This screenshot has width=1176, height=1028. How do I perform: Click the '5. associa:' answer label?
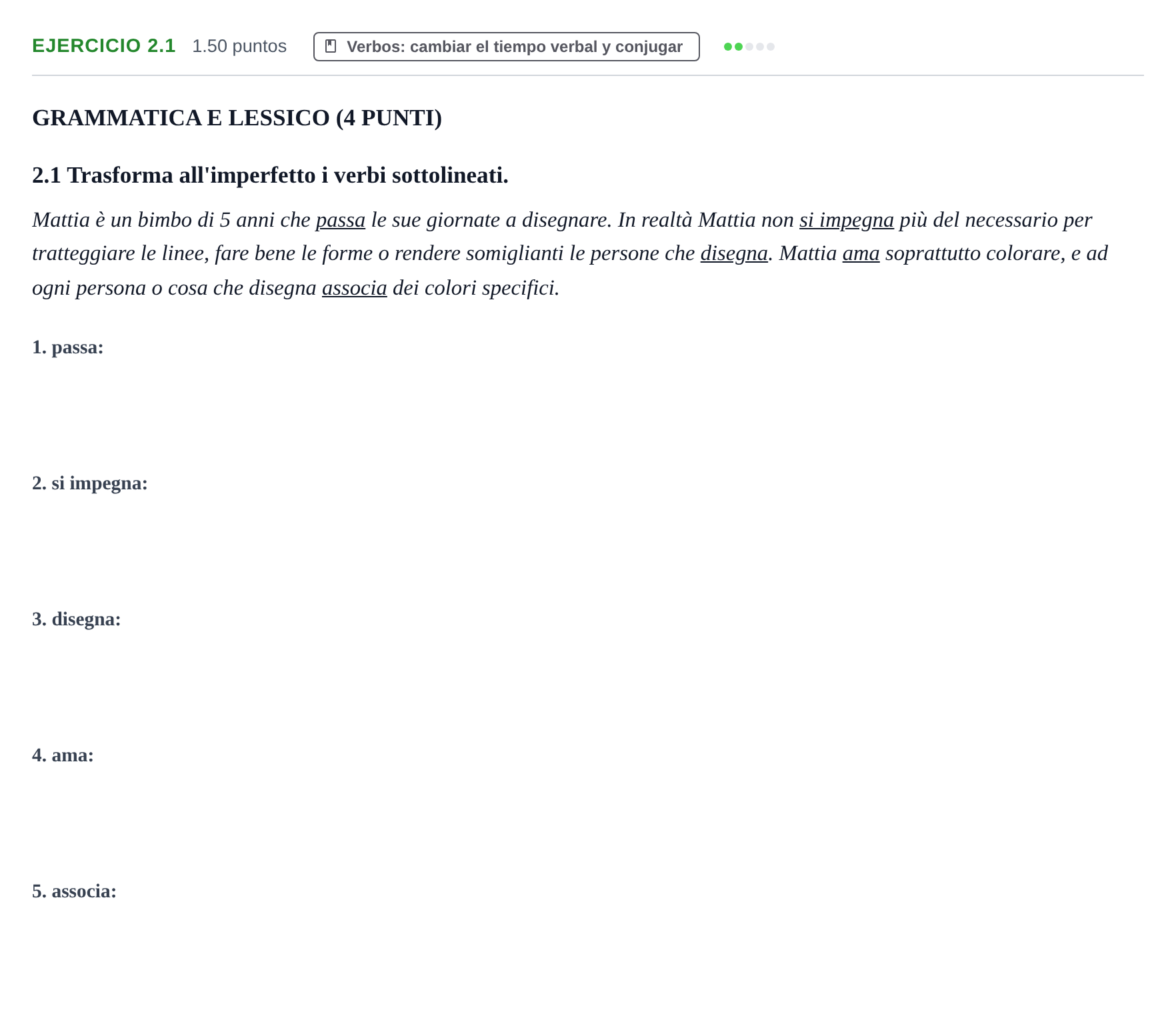[75, 891]
